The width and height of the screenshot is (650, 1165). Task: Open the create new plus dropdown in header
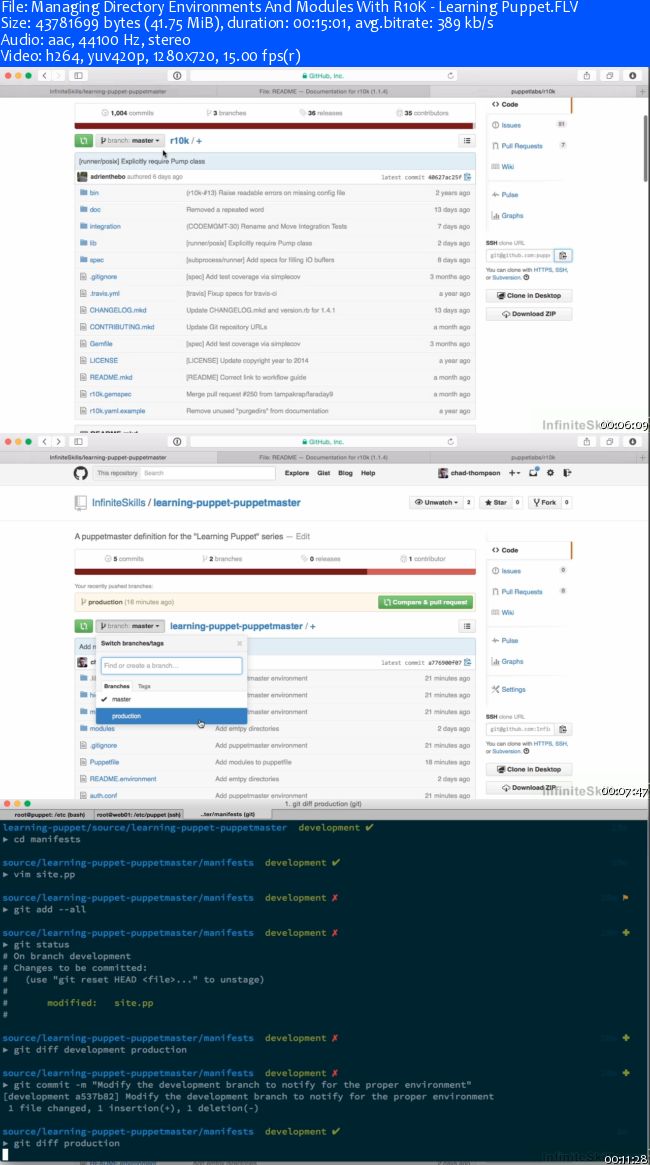(515, 473)
